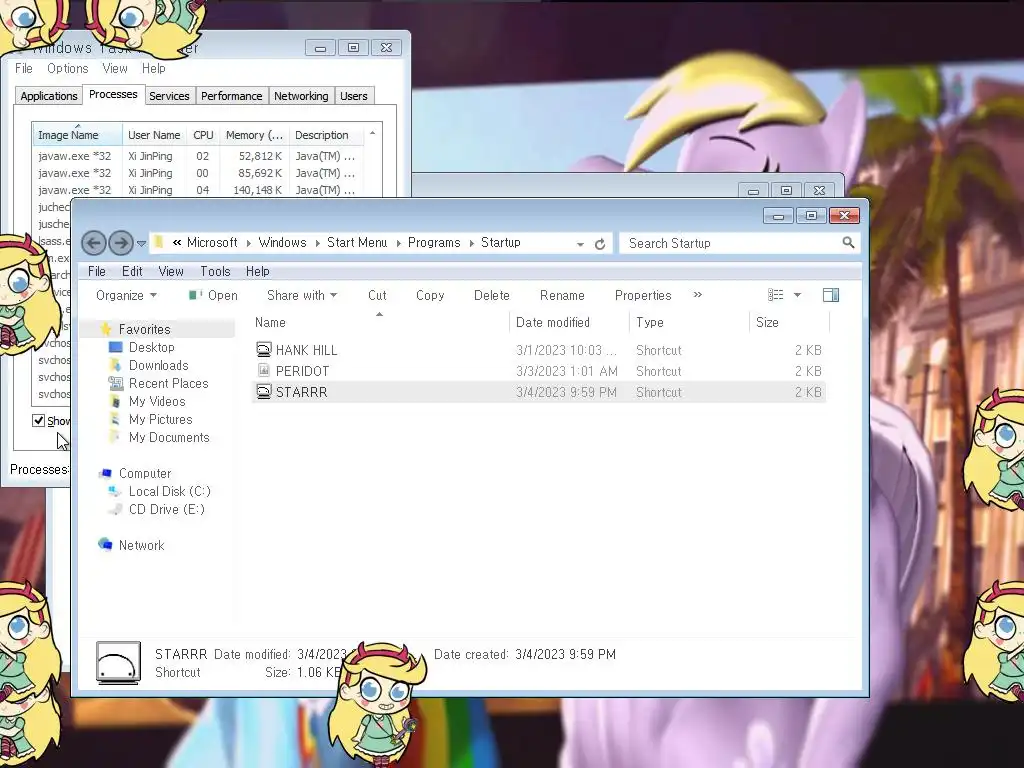Open Desktop in the navigation pane

152,347
